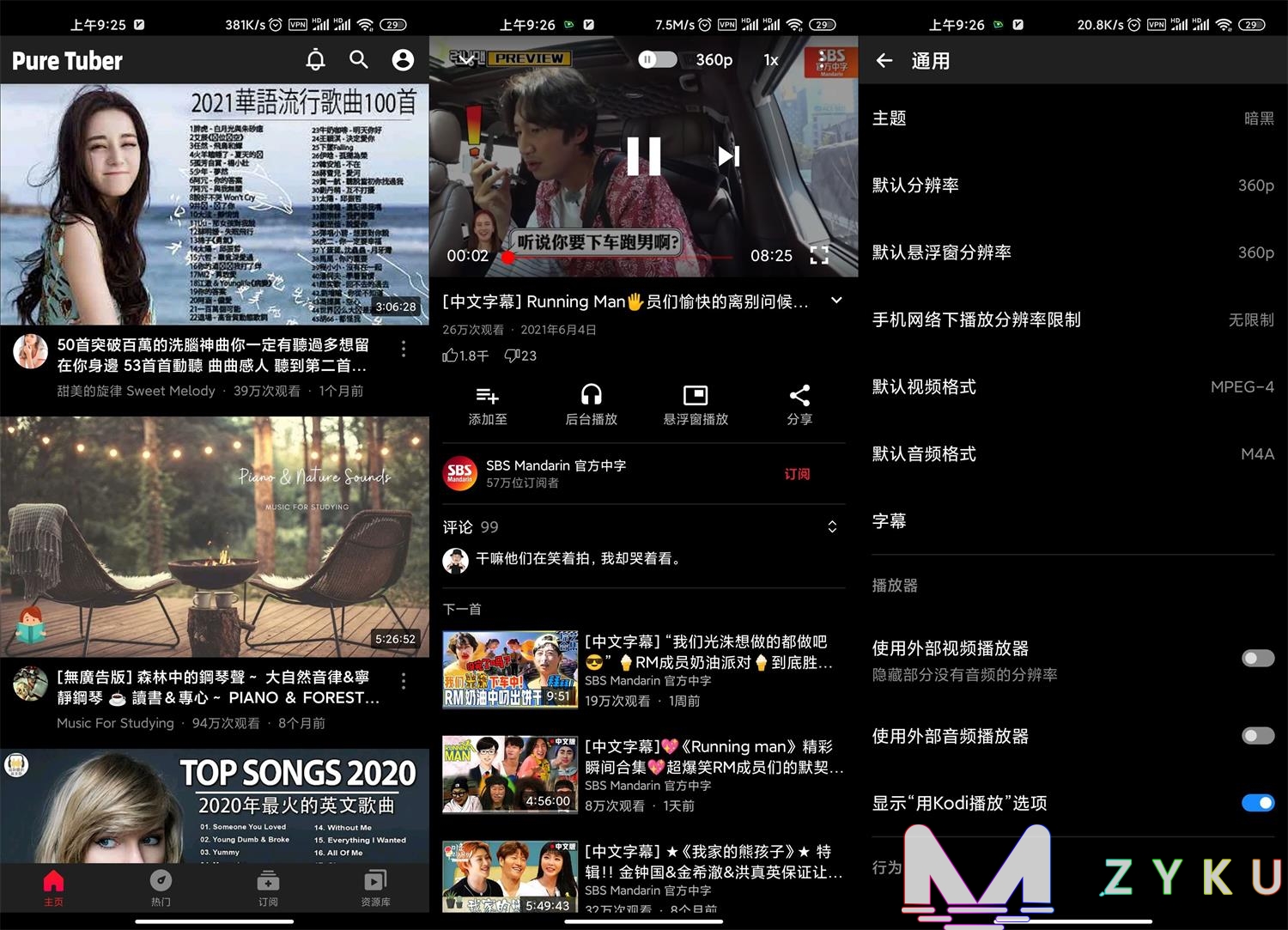Open RM奶油中的出饼干 thumbnail 9:51
Screen dimensions: 1288x930
(510, 670)
